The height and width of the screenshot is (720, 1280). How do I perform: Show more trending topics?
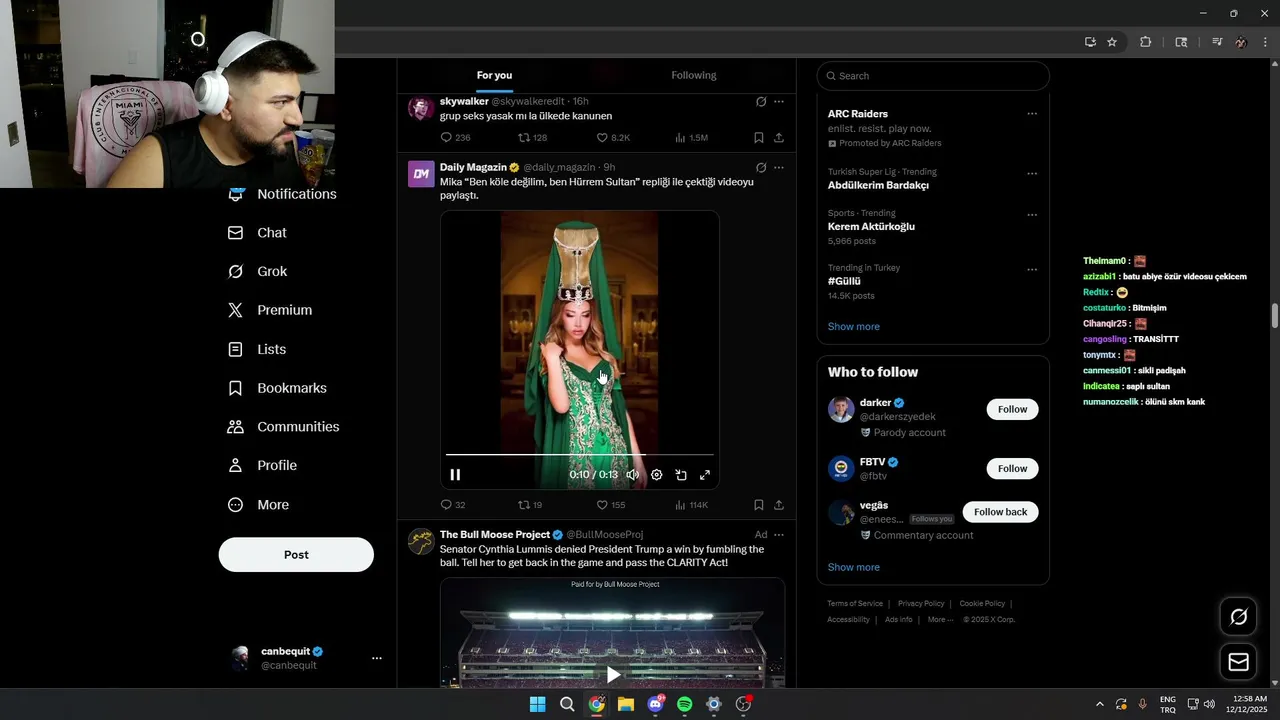click(x=853, y=327)
